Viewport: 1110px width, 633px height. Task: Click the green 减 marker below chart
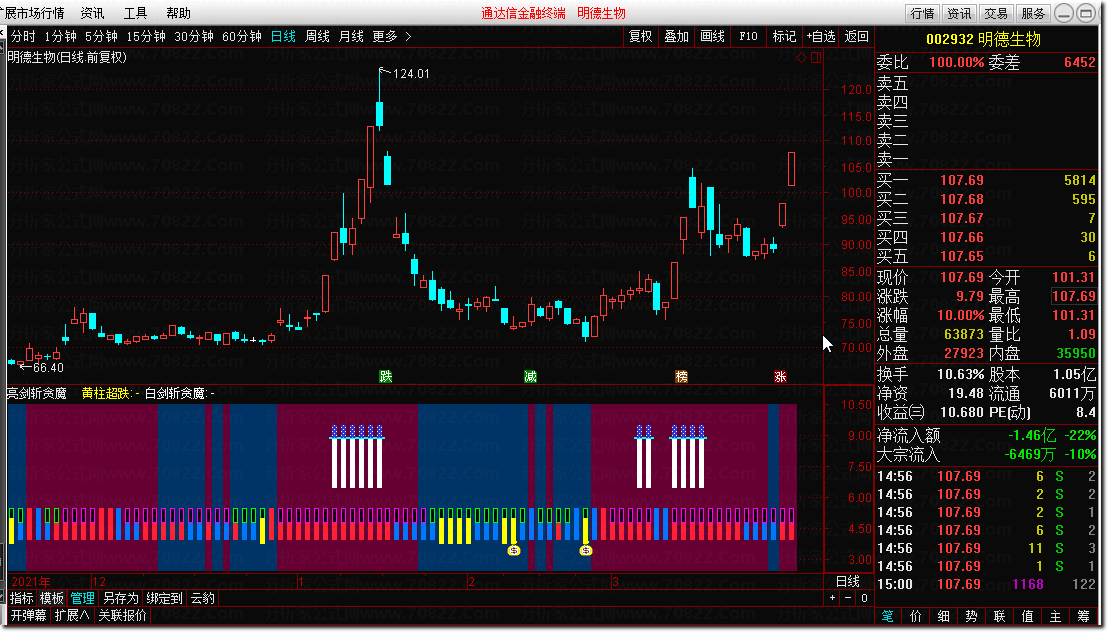pyautogui.click(x=530, y=377)
